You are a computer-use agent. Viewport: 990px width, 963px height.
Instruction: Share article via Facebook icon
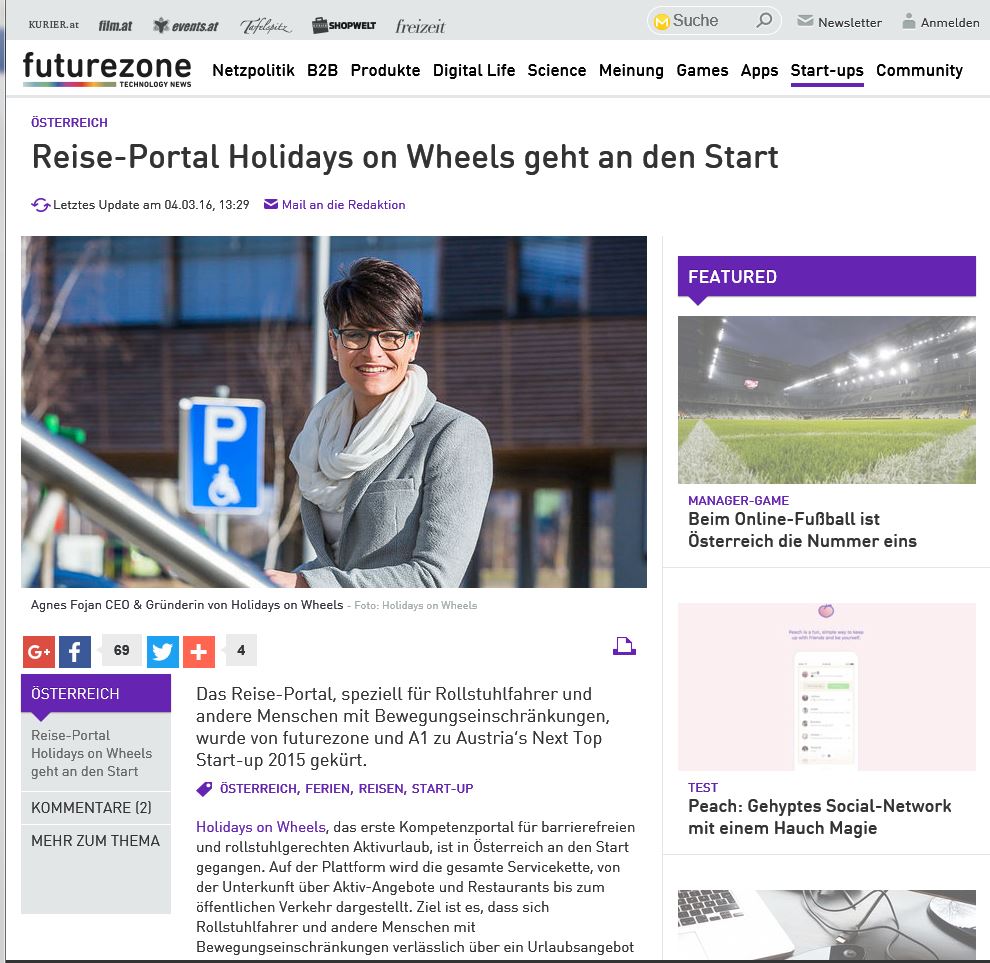[x=75, y=651]
